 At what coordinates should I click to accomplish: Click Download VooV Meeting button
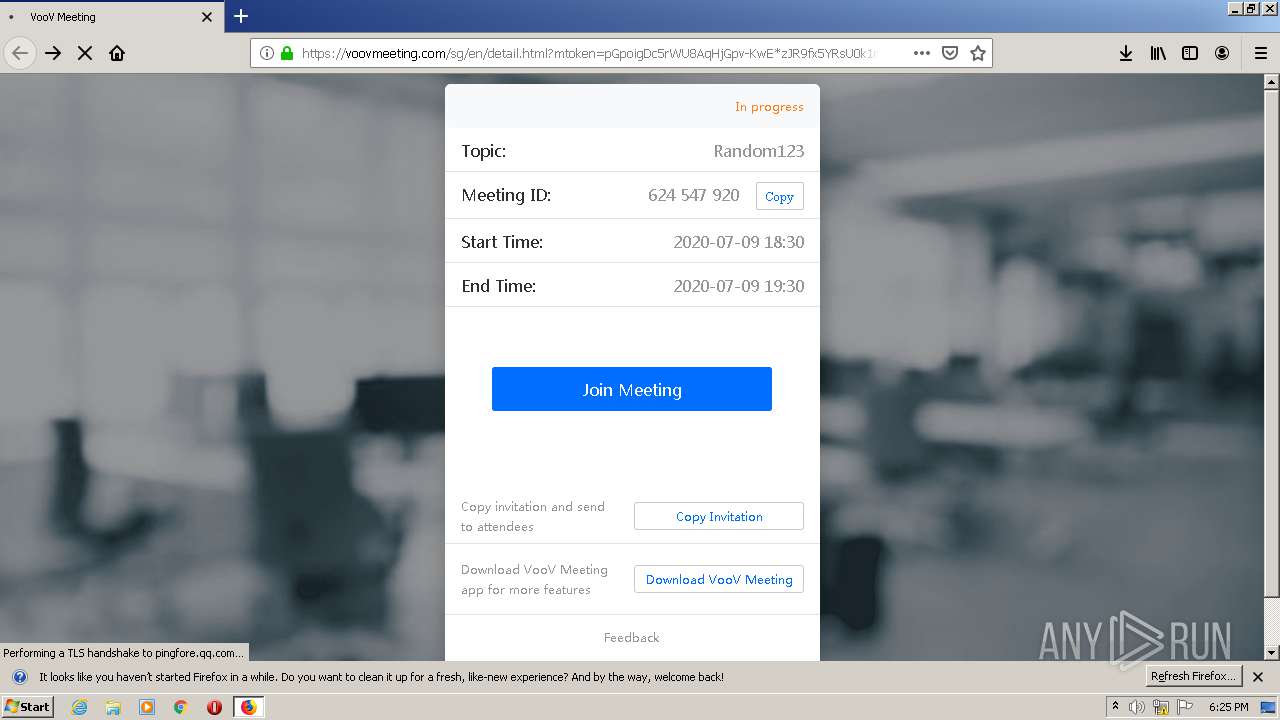coord(719,579)
